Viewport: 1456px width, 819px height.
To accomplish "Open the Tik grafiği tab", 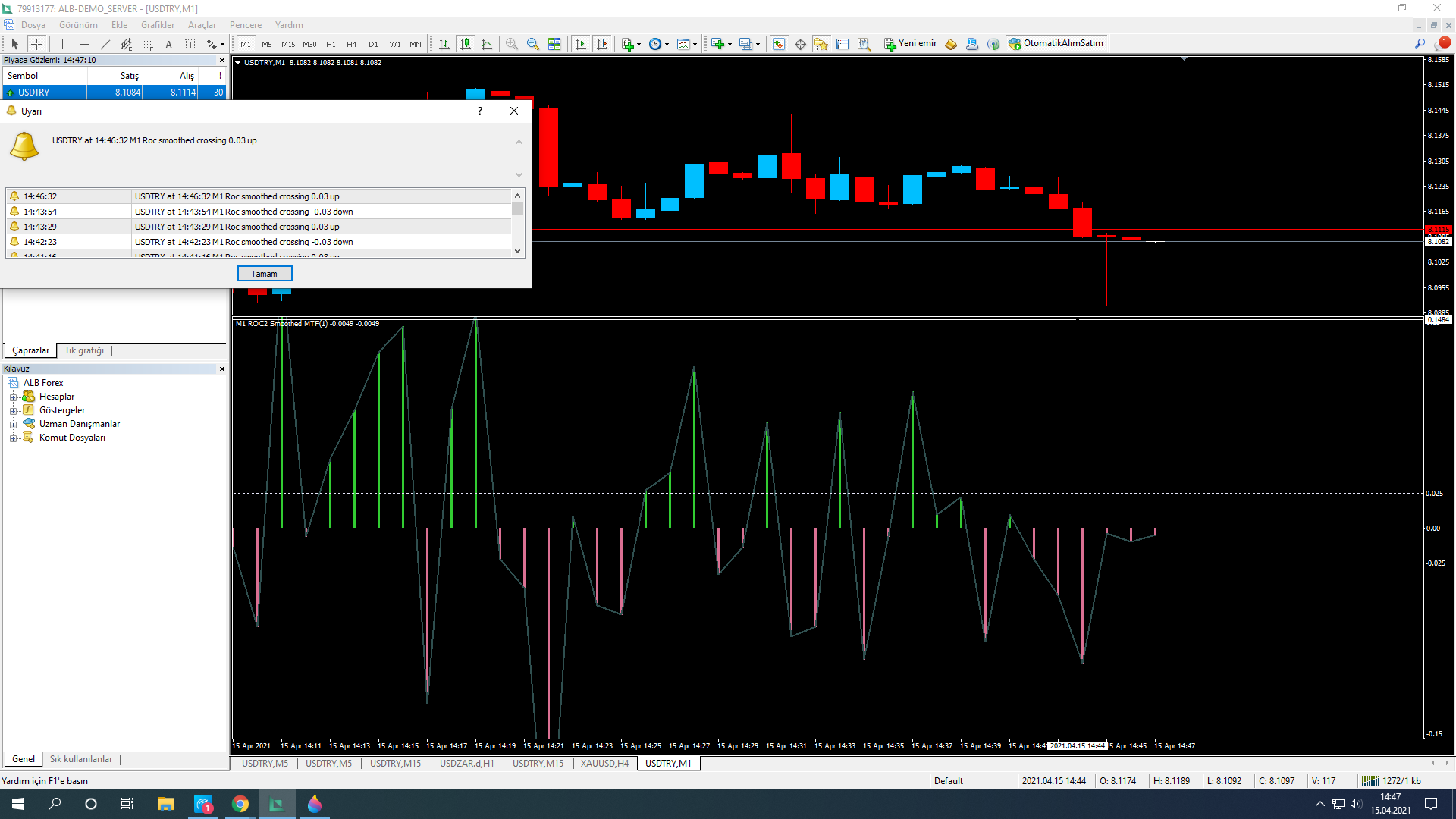I will click(84, 350).
